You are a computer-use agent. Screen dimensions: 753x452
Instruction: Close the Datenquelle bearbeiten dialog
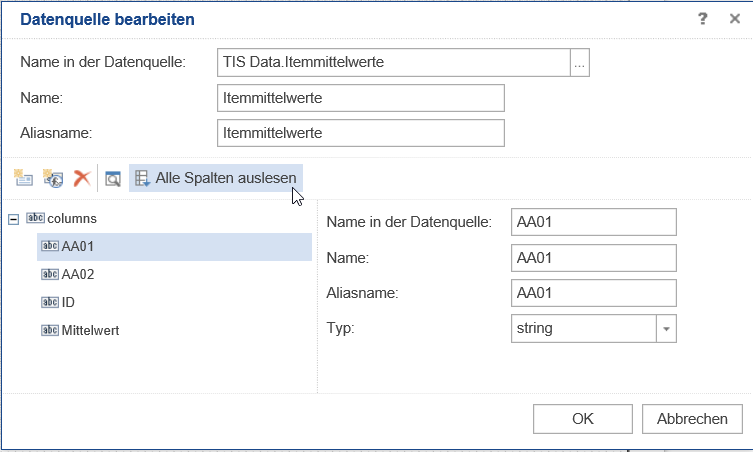(x=735, y=19)
